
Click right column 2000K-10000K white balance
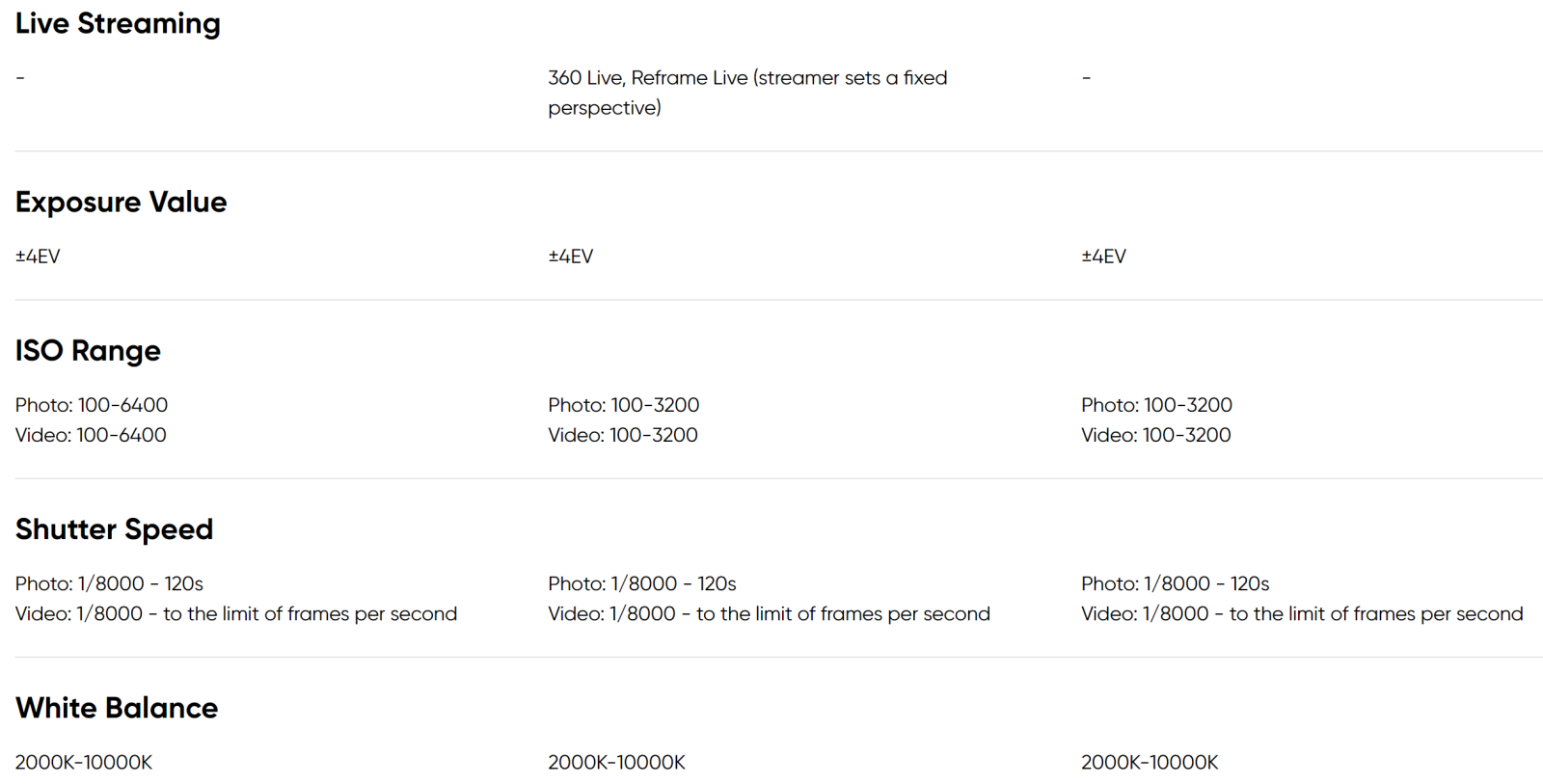pyautogui.click(x=1150, y=762)
